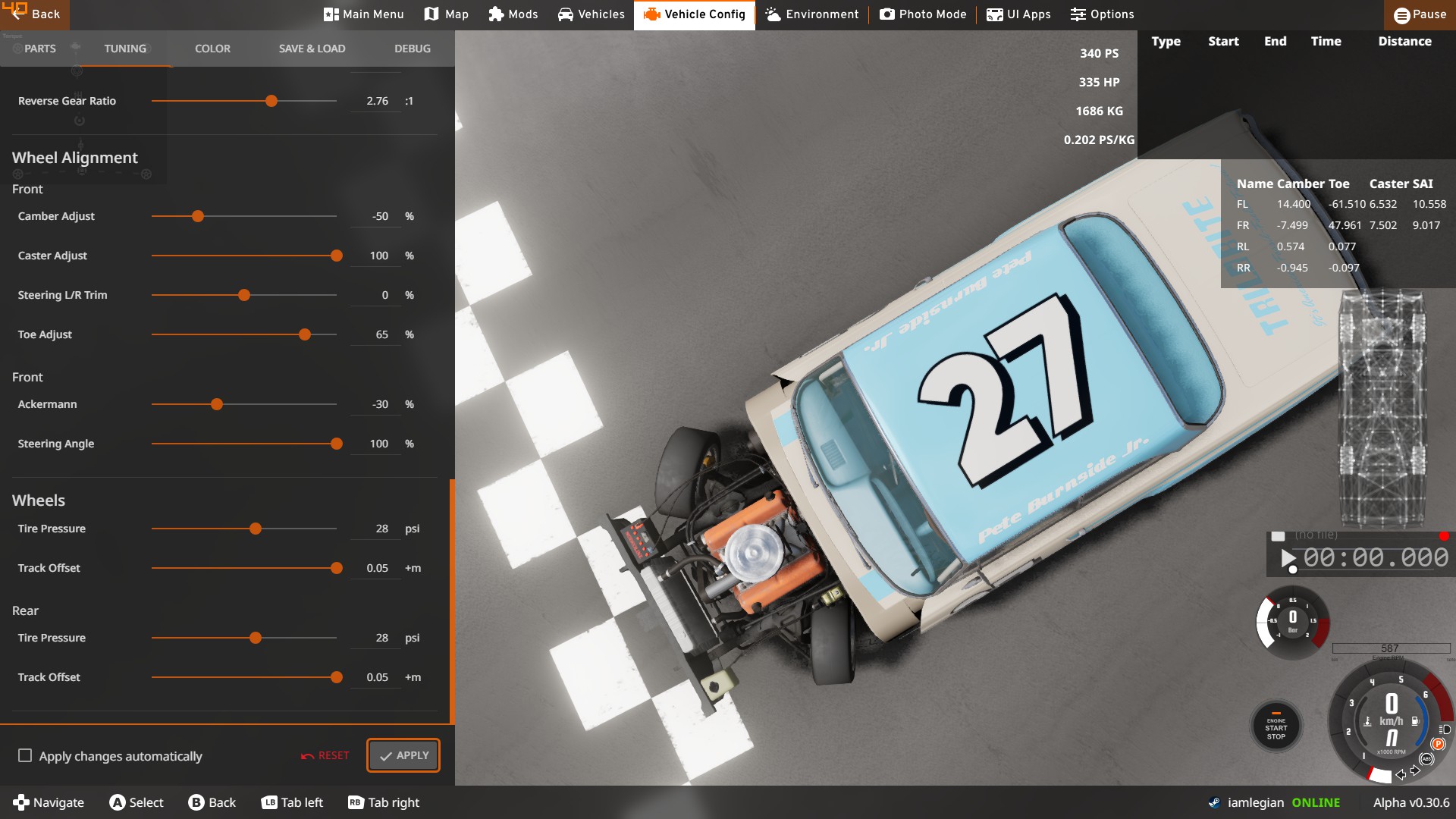Viewport: 1456px width, 819px height.
Task: Switch to the DEBUG tab
Action: tap(412, 49)
